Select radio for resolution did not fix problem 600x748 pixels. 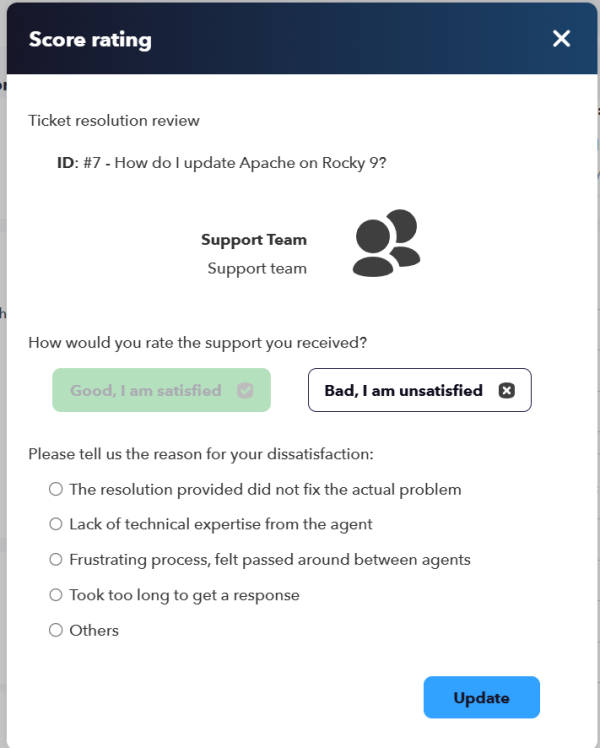(x=56, y=489)
